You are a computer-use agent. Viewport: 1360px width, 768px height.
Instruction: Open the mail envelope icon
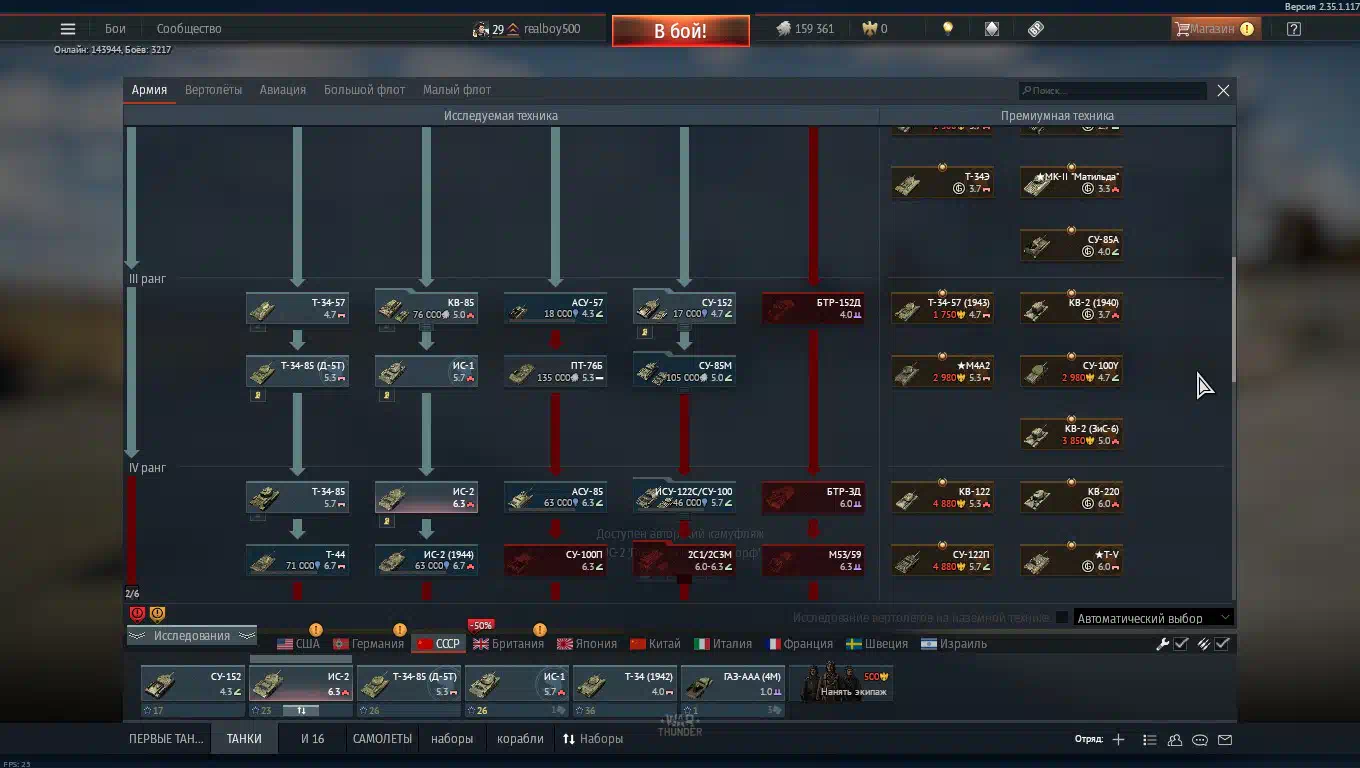[x=1225, y=740]
